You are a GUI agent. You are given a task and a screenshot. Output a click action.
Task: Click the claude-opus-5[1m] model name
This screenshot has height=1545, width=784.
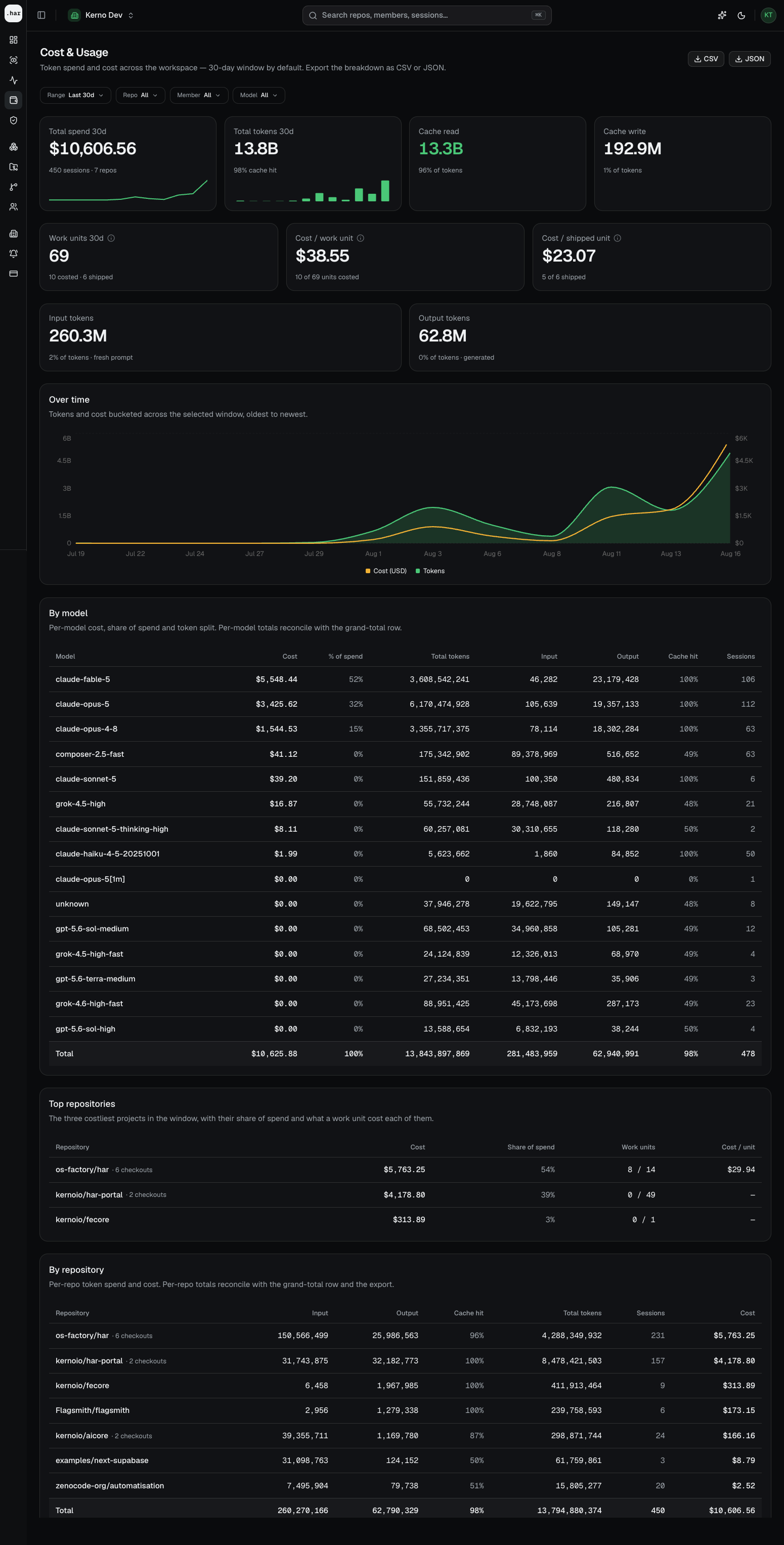click(90, 879)
